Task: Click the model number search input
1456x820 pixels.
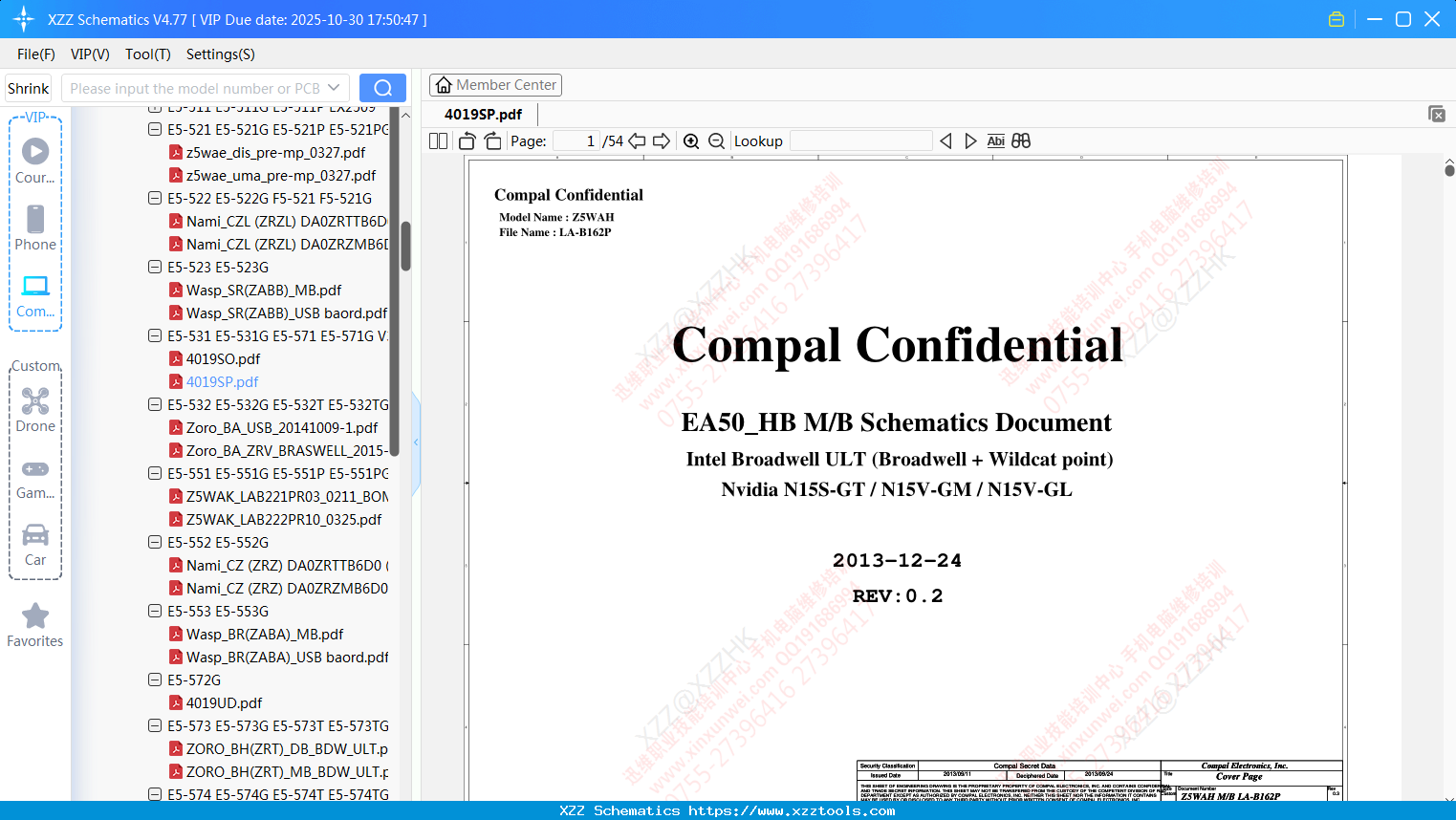Action: click(x=194, y=88)
